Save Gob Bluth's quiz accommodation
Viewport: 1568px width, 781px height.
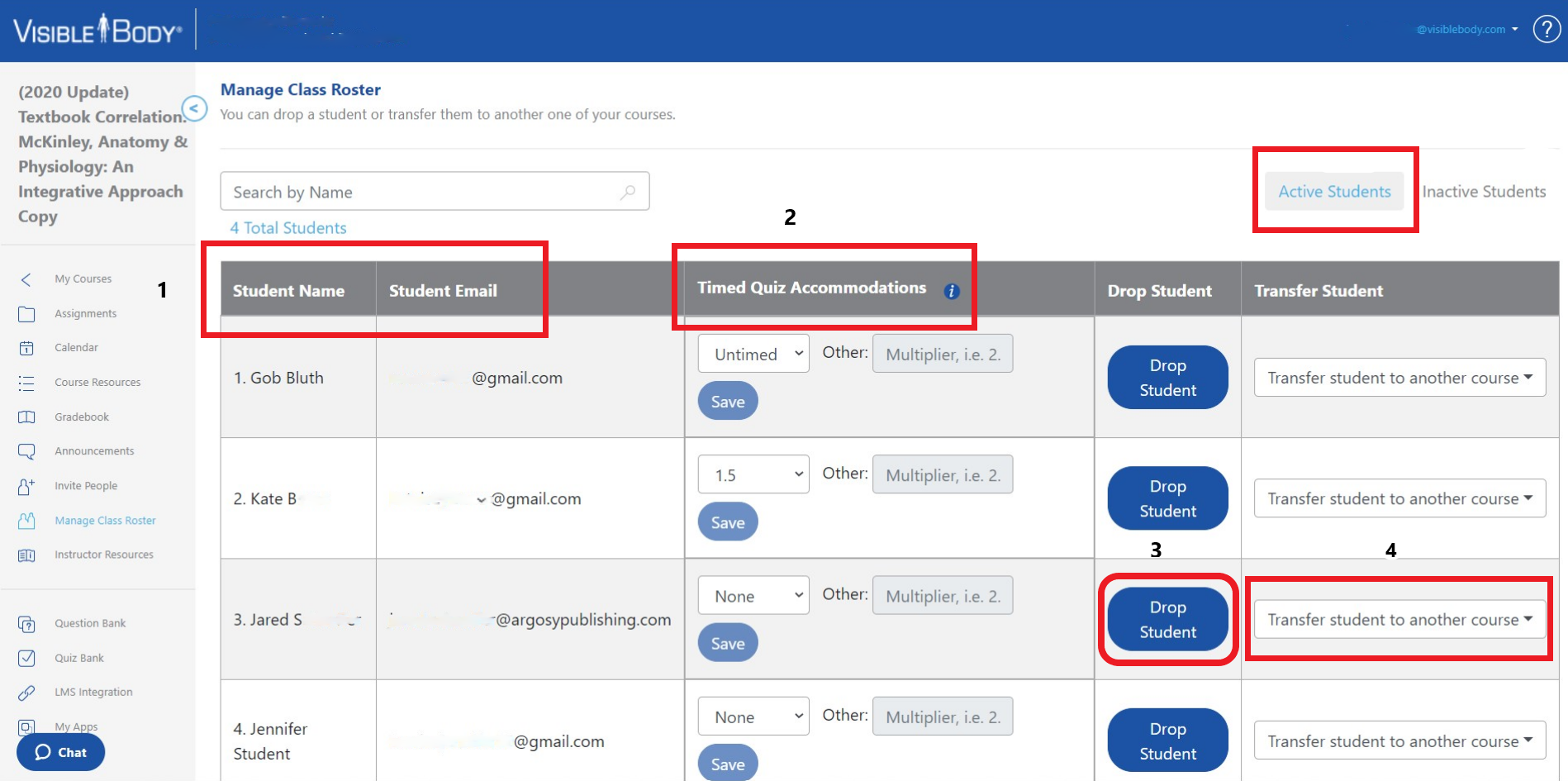pos(727,402)
